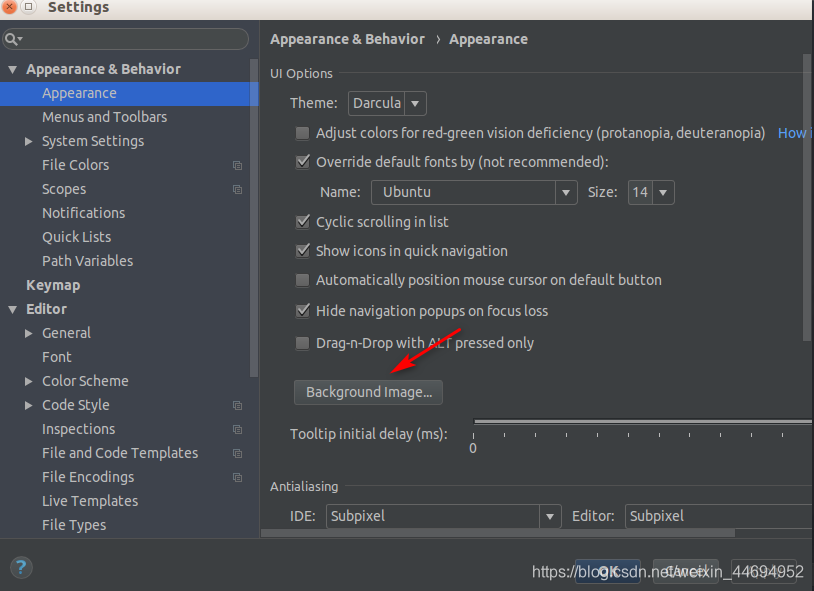Open the font Name dropdown showing Ubuntu
The height and width of the screenshot is (591, 814).
click(x=474, y=192)
